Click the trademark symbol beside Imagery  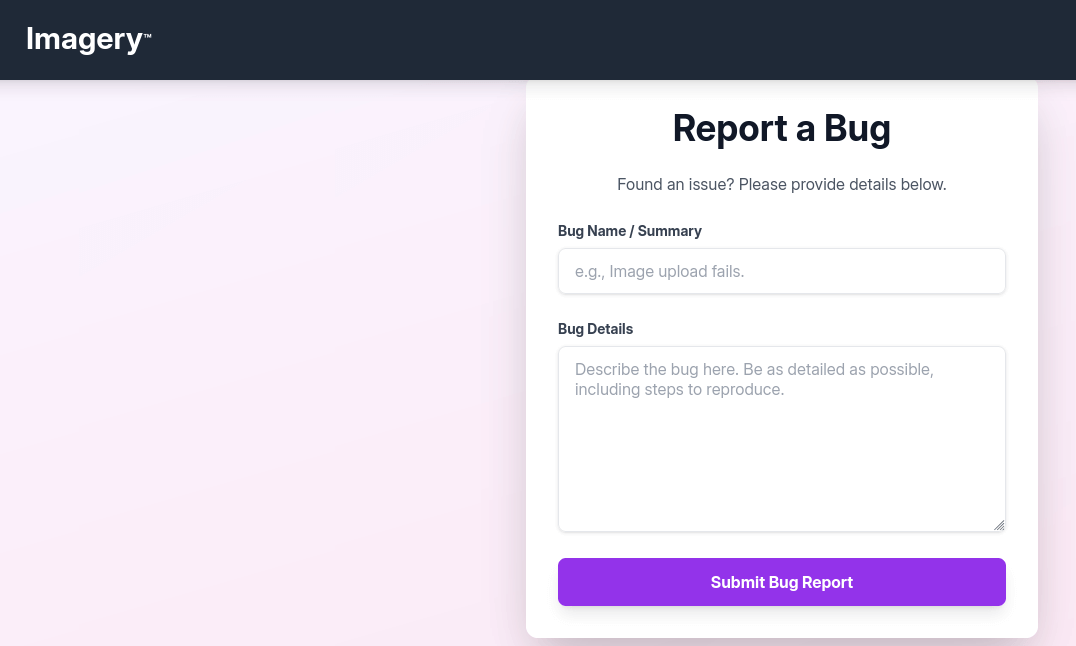pyautogui.click(x=148, y=36)
